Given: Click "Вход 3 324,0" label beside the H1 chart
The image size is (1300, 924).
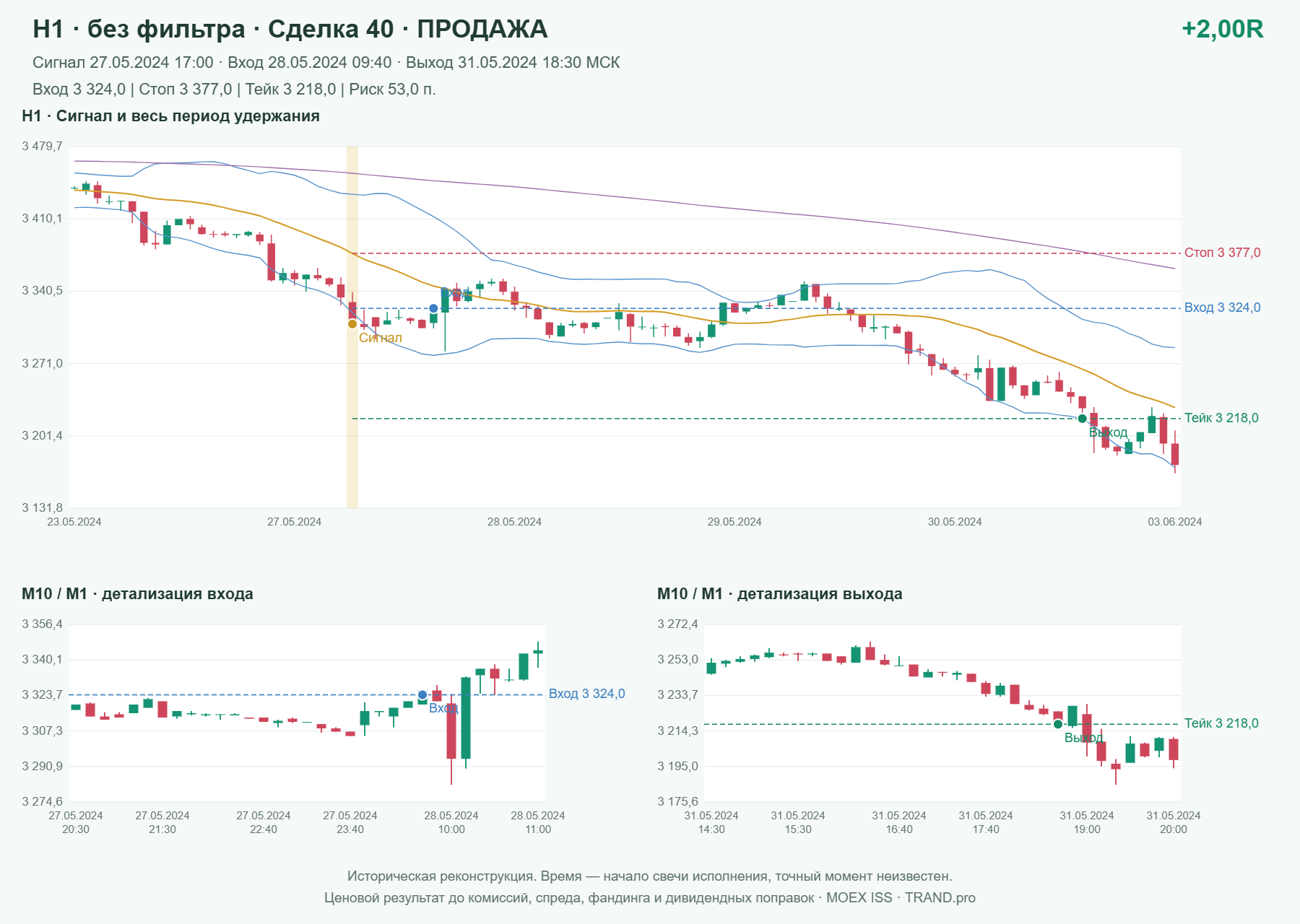Looking at the screenshot, I should tap(1223, 308).
